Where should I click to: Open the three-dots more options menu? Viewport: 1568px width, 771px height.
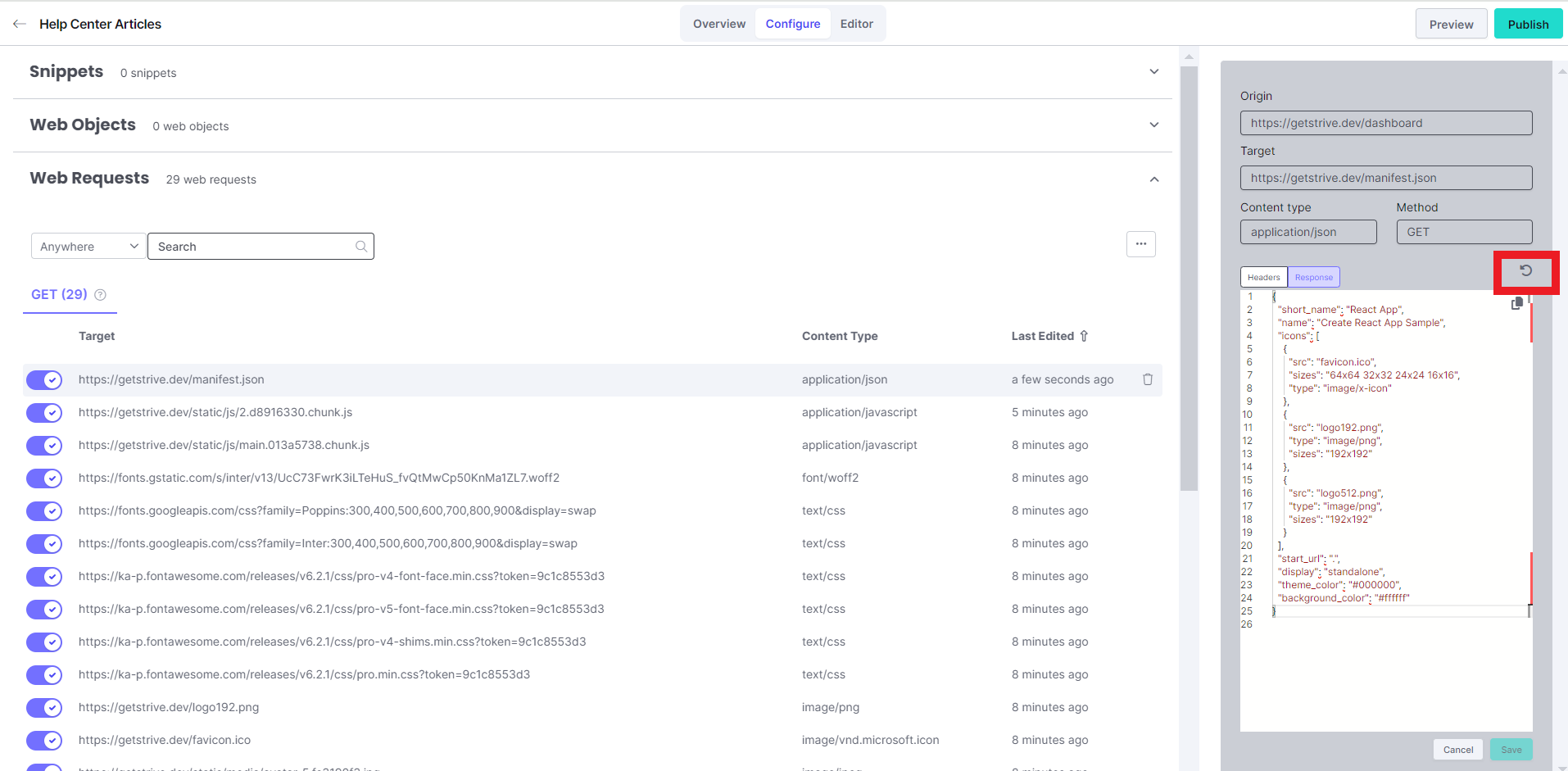pyautogui.click(x=1140, y=244)
